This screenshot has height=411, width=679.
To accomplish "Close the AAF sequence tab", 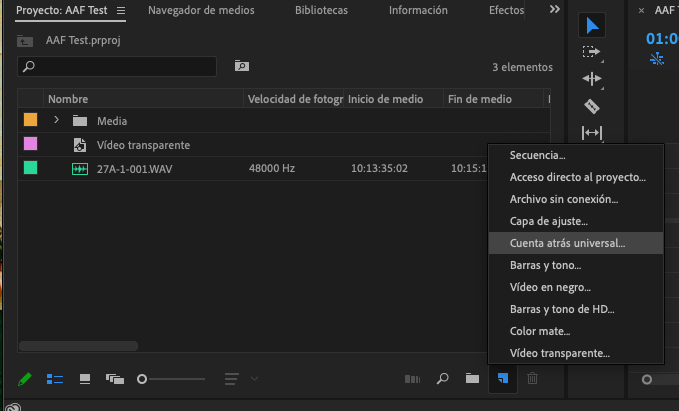I will [x=641, y=10].
